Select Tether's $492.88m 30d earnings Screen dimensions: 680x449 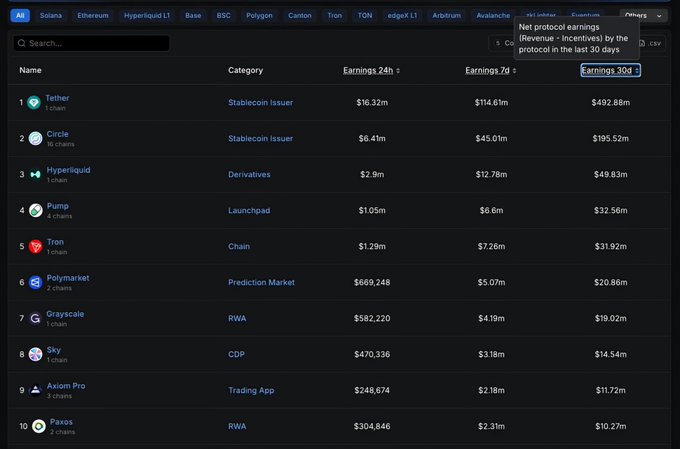coord(611,103)
